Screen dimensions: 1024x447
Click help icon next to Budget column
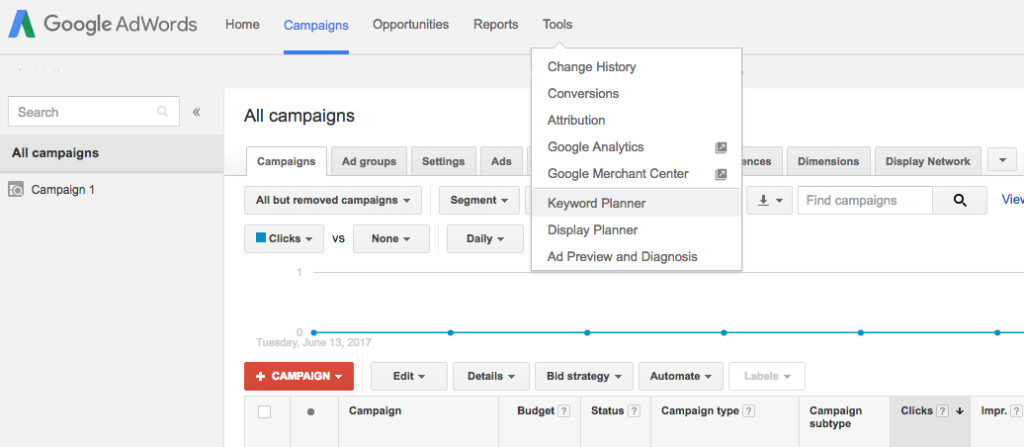(564, 411)
